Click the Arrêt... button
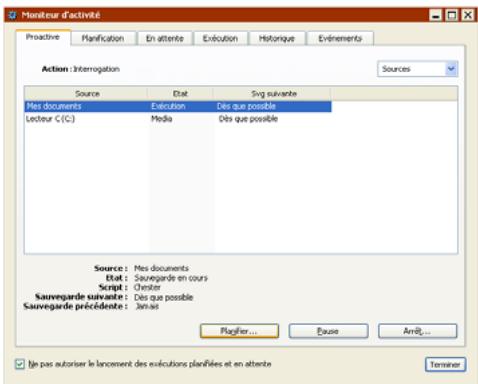Screen dimensions: 478x384 click(417, 331)
